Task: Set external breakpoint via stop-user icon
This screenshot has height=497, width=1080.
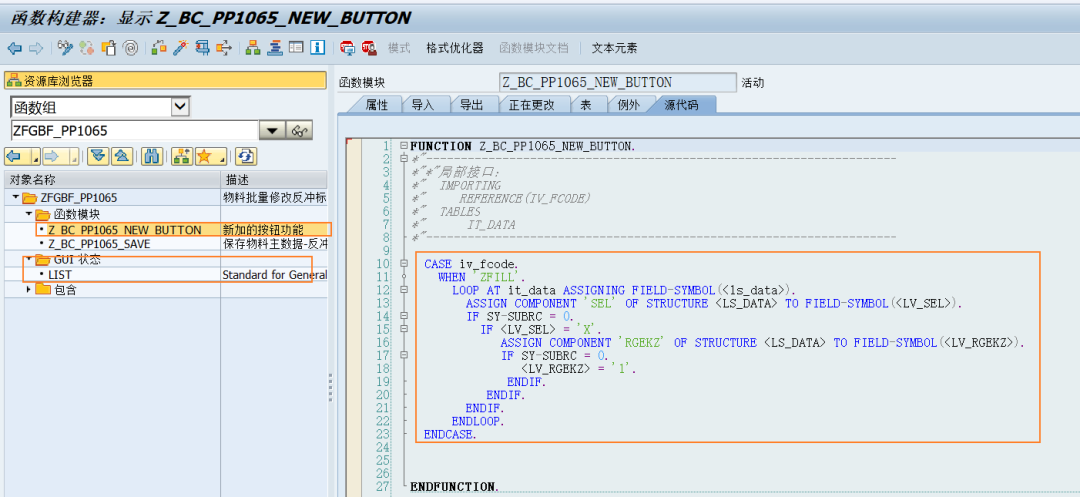Action: pyautogui.click(x=369, y=47)
